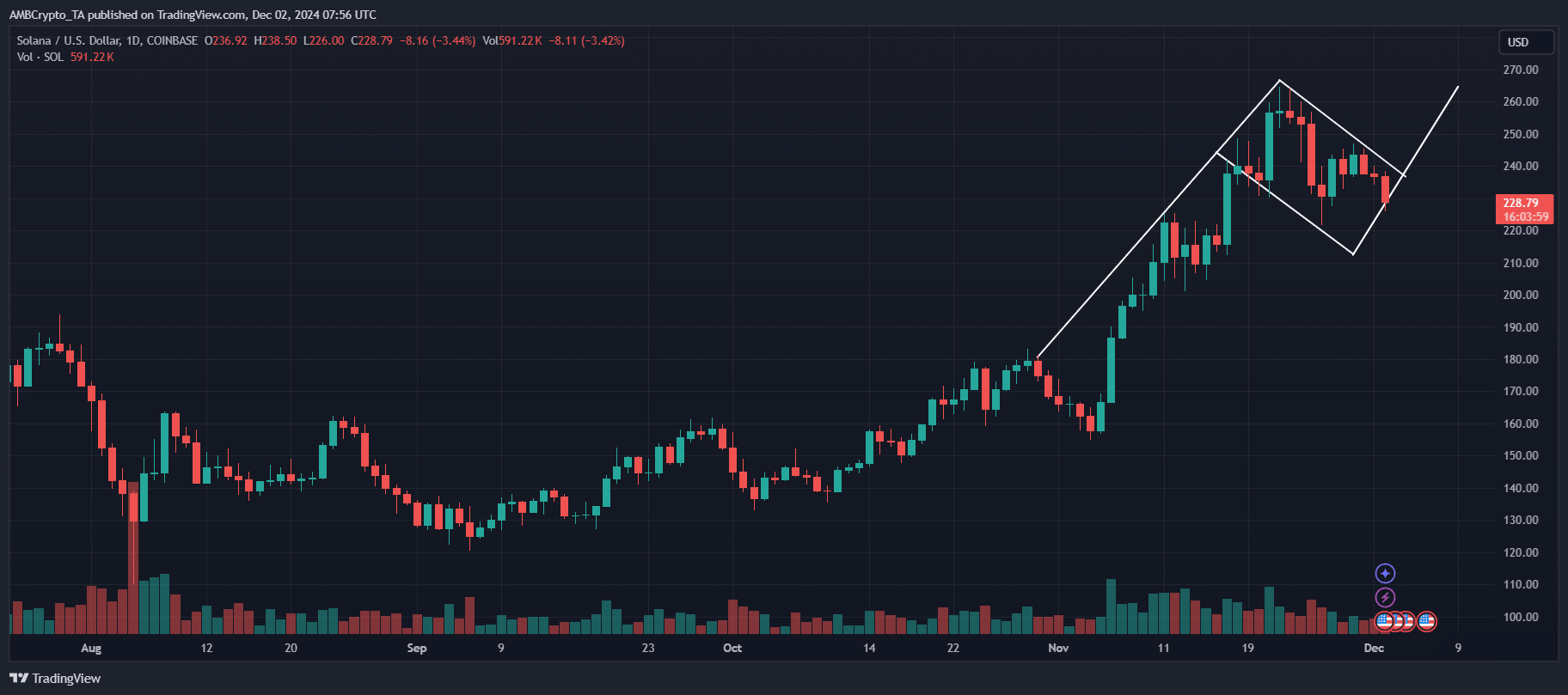
Task: Click the 260.00 price axis label
Action: tap(1521, 101)
